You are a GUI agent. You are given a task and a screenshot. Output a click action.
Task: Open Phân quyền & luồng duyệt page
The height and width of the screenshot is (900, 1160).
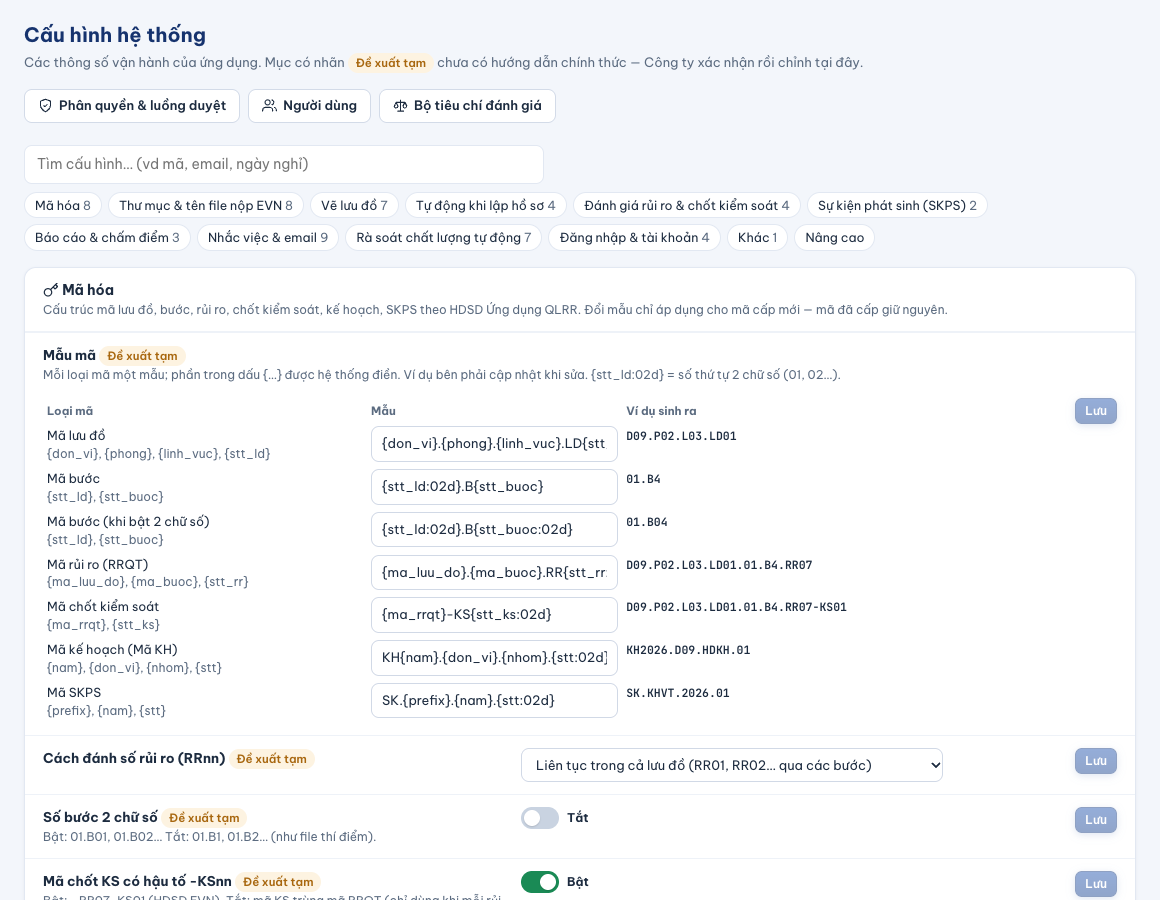132,106
